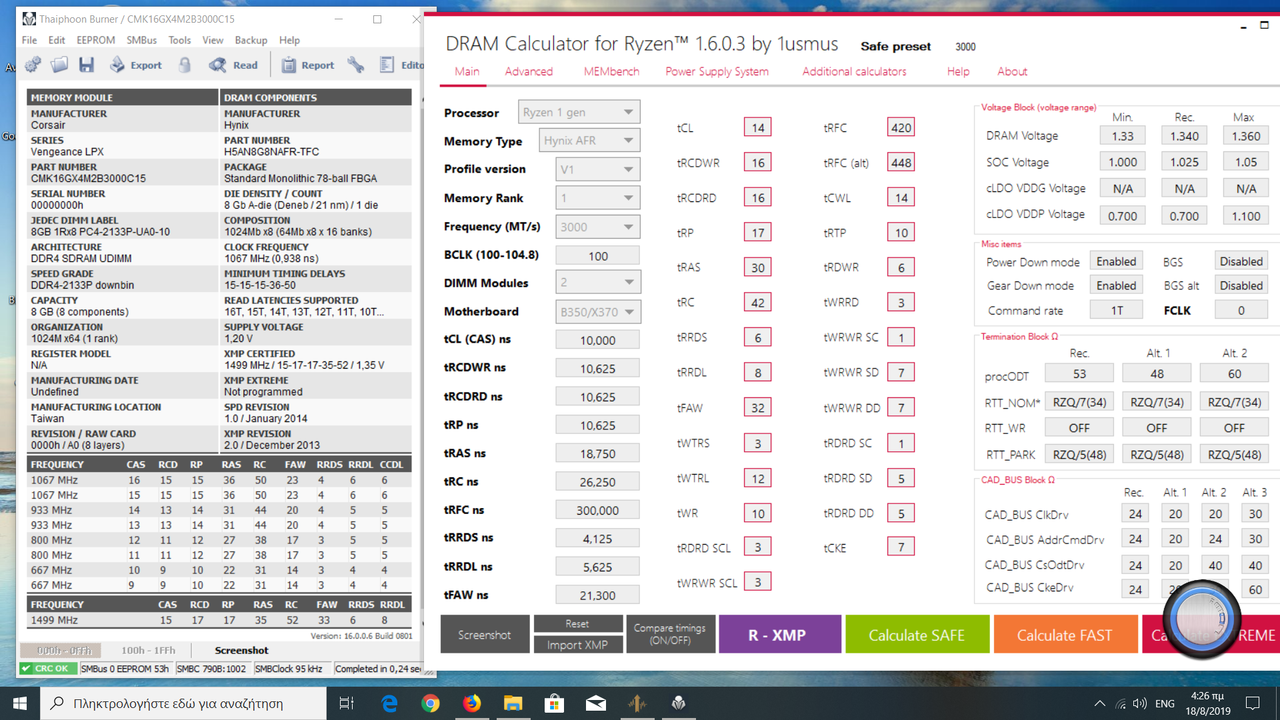1280x720 pixels.
Task: Open File Explorer from the taskbar
Action: click(x=513, y=703)
